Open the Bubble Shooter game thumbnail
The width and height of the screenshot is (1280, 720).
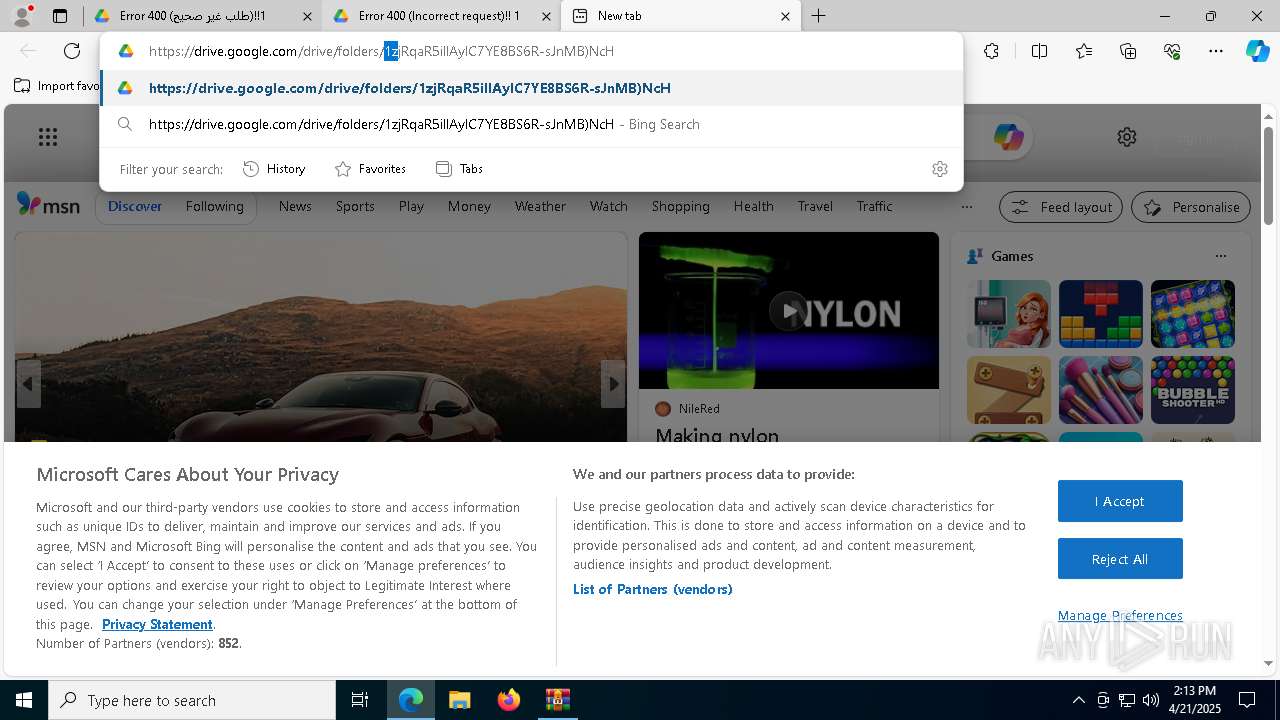tap(1192, 390)
